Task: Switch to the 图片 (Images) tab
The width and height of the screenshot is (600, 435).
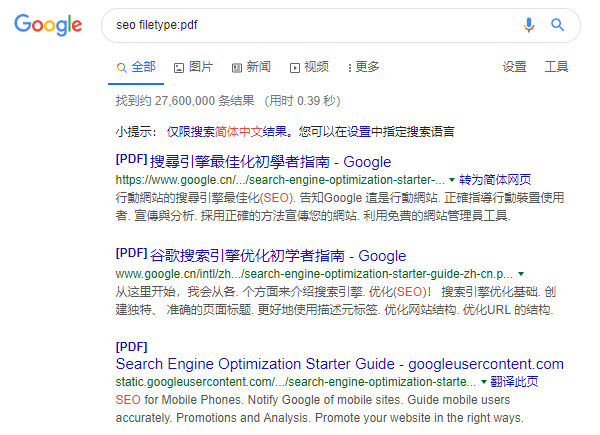Action: click(194, 67)
